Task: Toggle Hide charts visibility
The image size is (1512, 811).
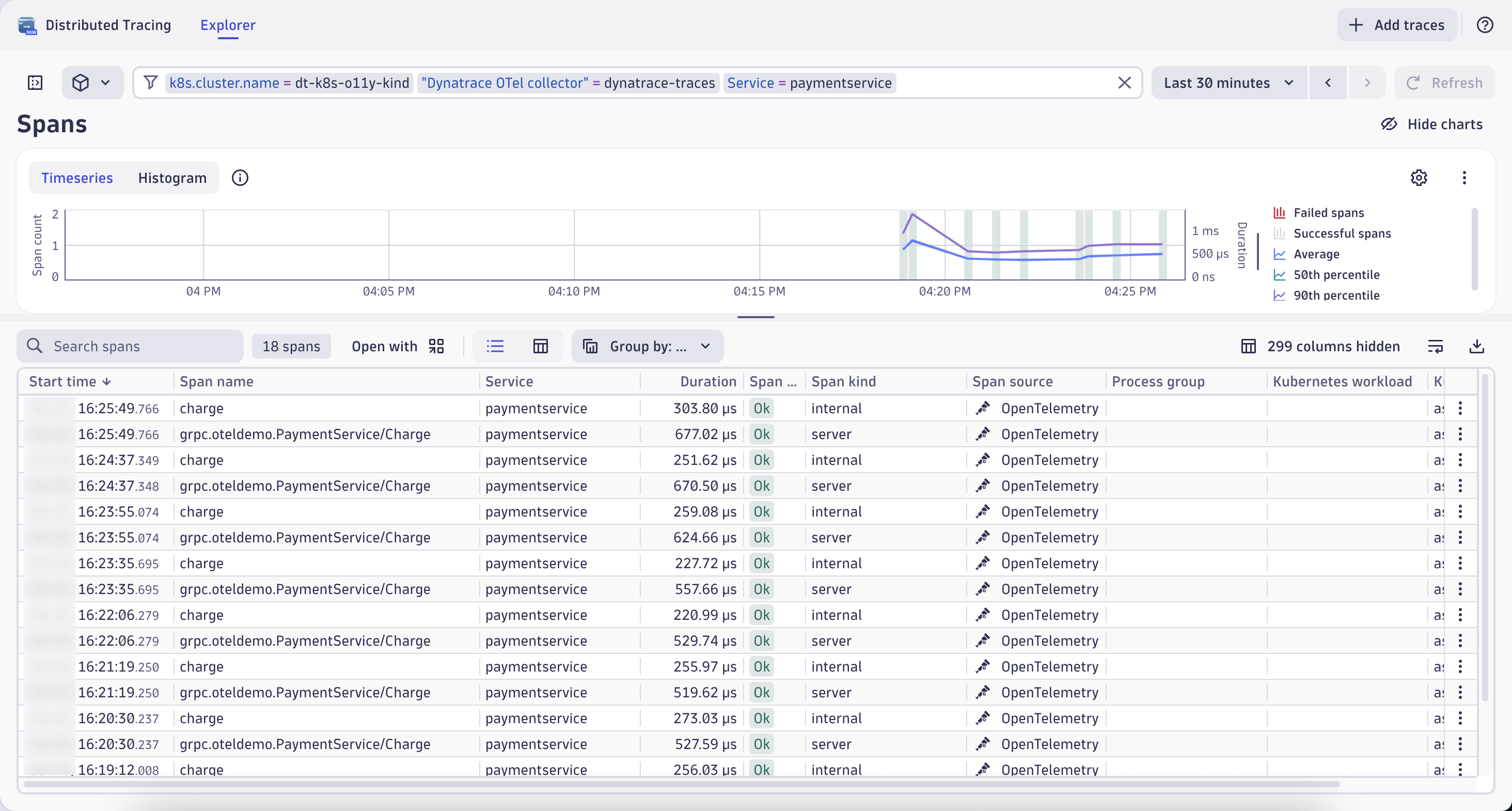Action: [x=1432, y=124]
